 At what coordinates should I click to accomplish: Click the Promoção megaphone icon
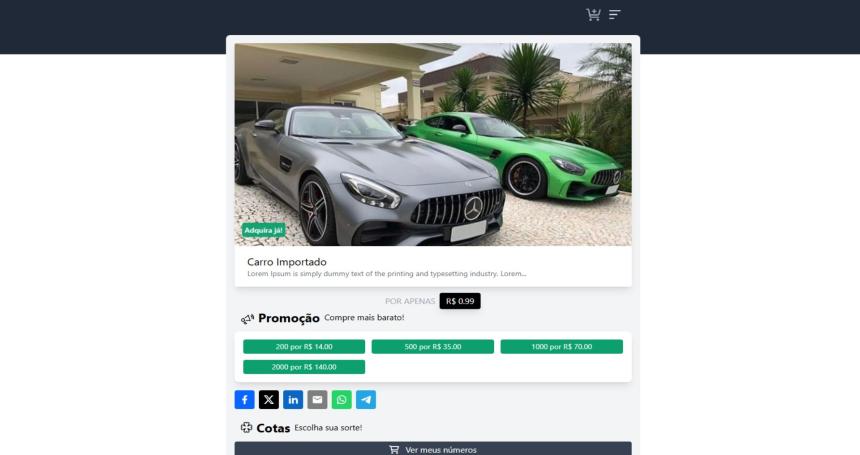tap(247, 319)
